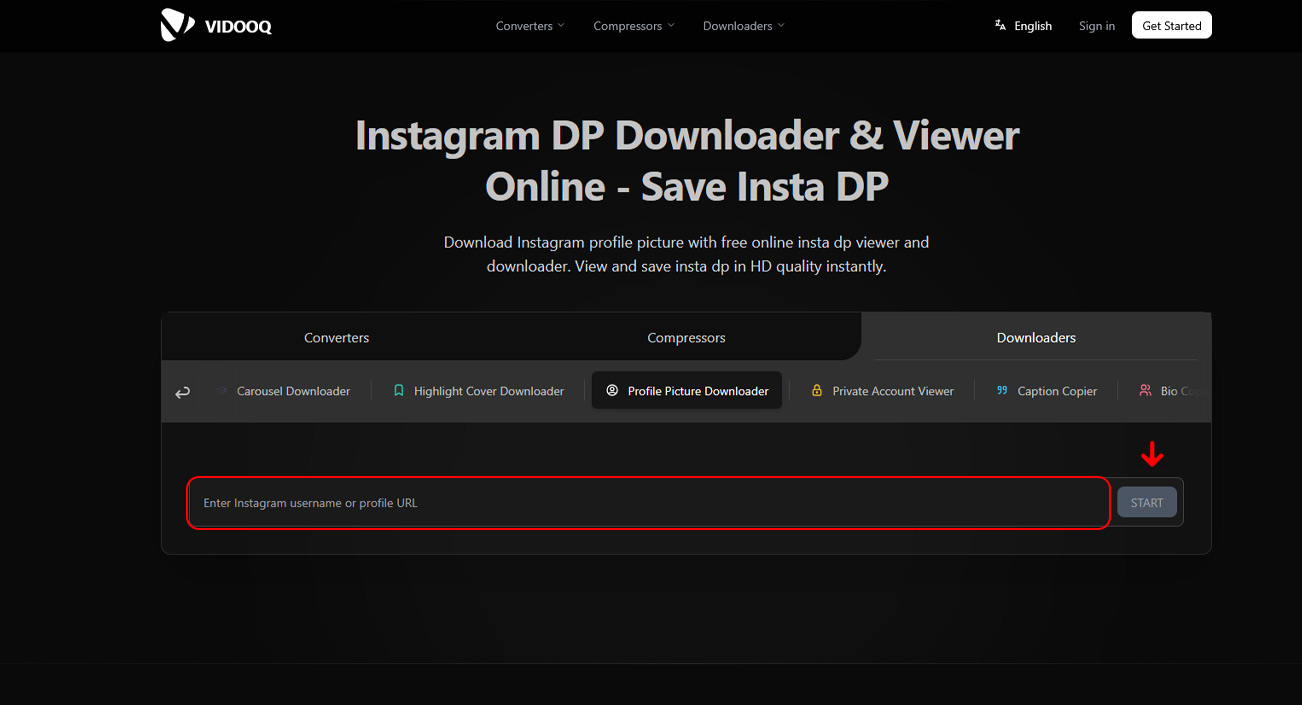1302x705 pixels.
Task: Expand the Downloaders dropdown in navbar
Action: point(743,26)
